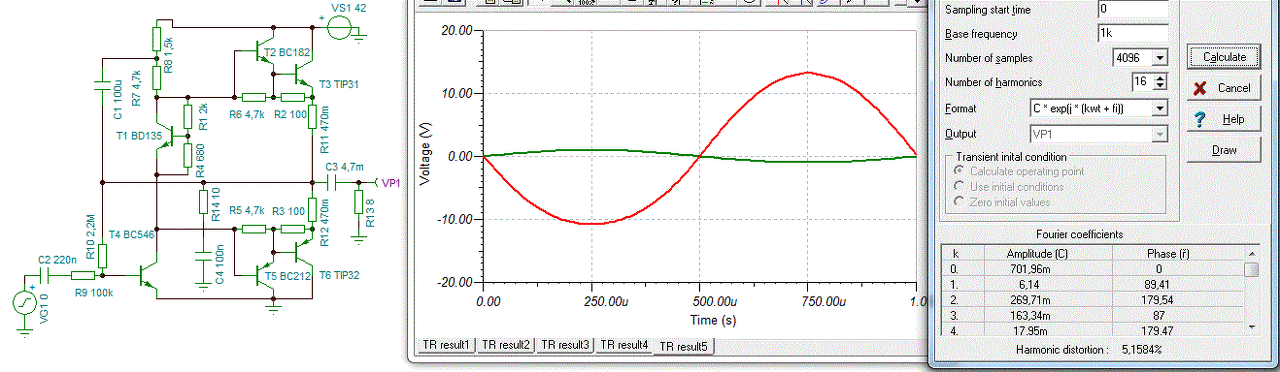Click the Calculate button
This screenshot has height=372, width=1280.
pyautogui.click(x=1224, y=57)
